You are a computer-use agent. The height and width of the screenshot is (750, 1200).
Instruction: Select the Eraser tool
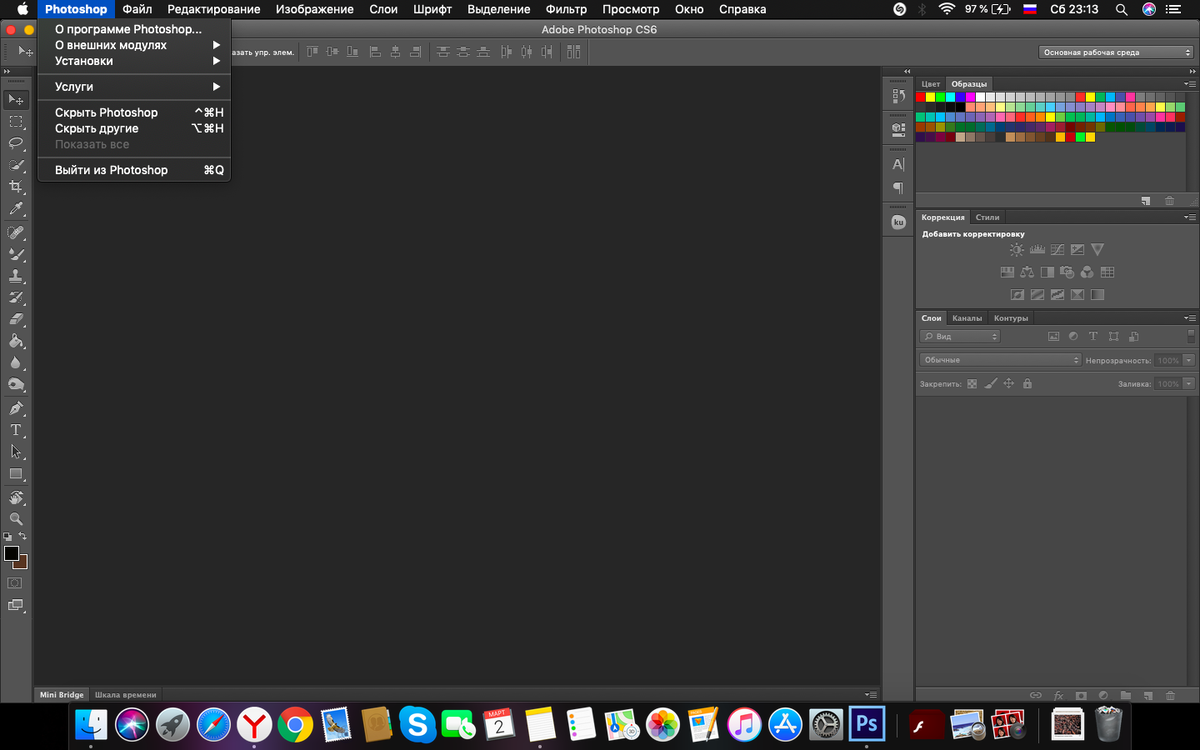point(16,320)
